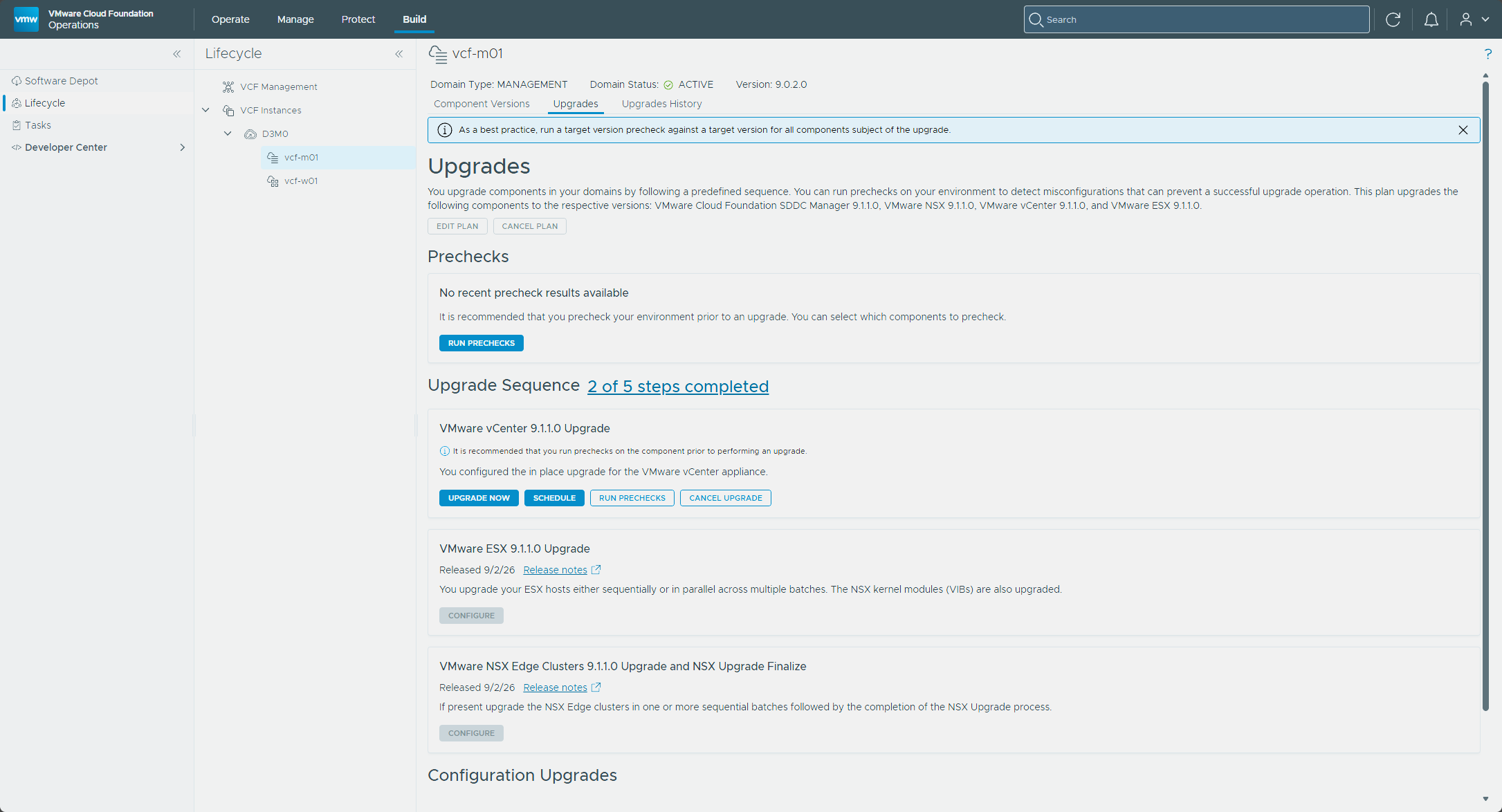The width and height of the screenshot is (1502, 812).
Task: Open the Manage menu
Action: [x=295, y=19]
